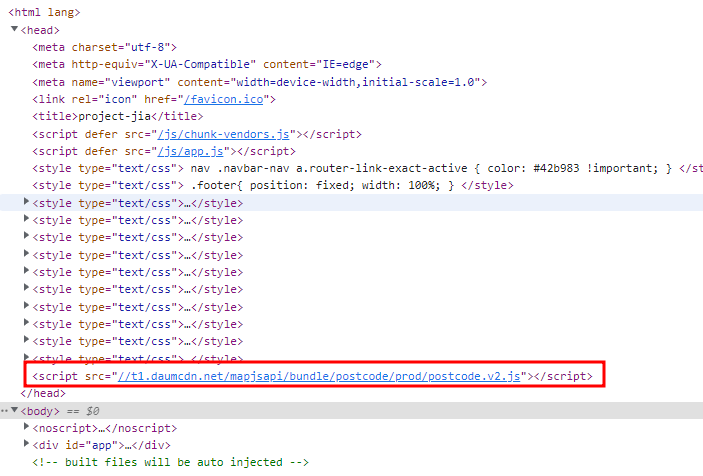Expand the highlighted style element below .footer style
The height and width of the screenshot is (476, 703).
[x=26, y=202]
